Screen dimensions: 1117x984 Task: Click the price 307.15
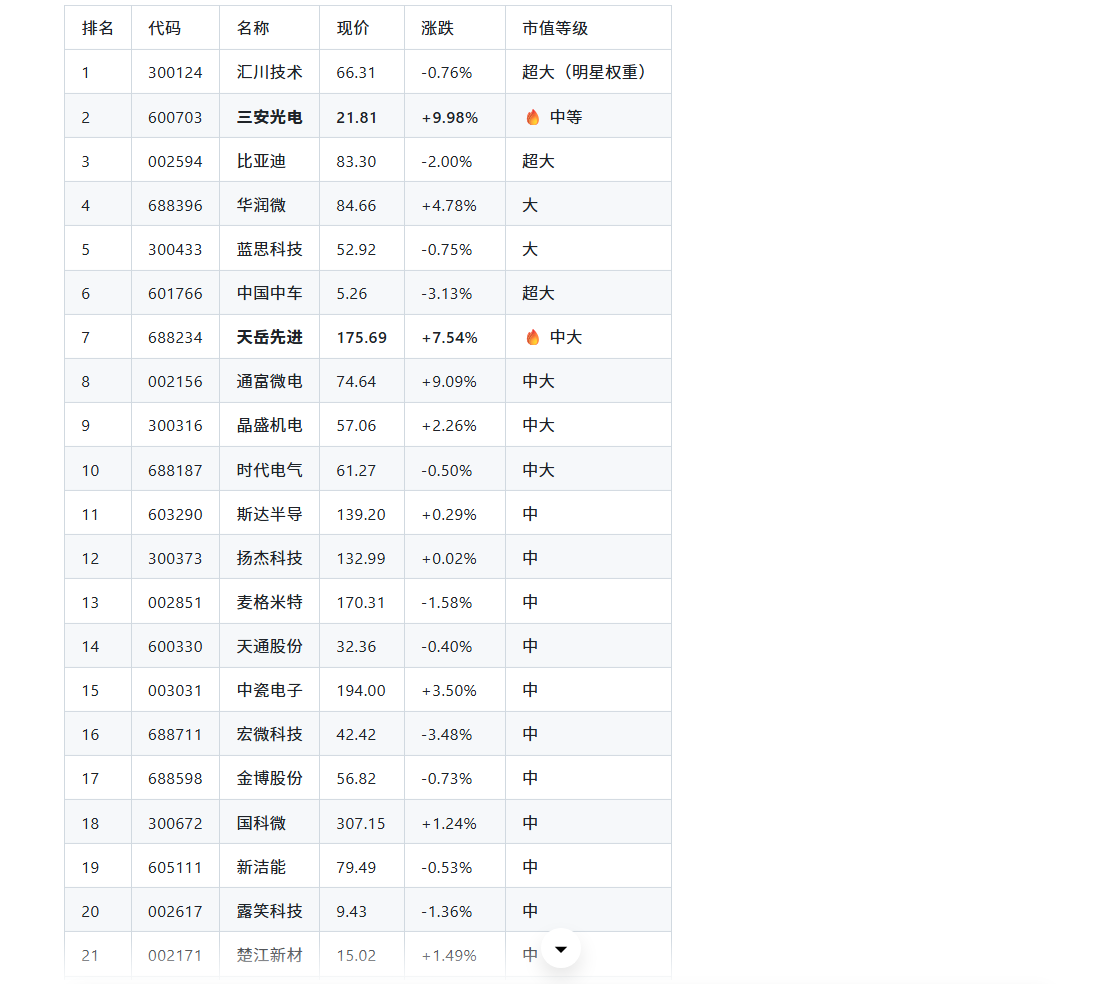click(360, 824)
